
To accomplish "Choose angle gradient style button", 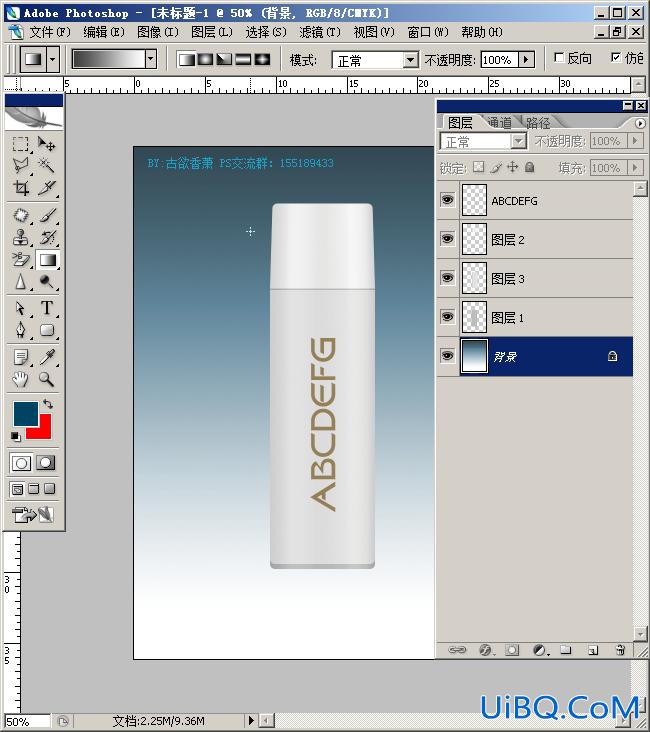I will pos(224,59).
